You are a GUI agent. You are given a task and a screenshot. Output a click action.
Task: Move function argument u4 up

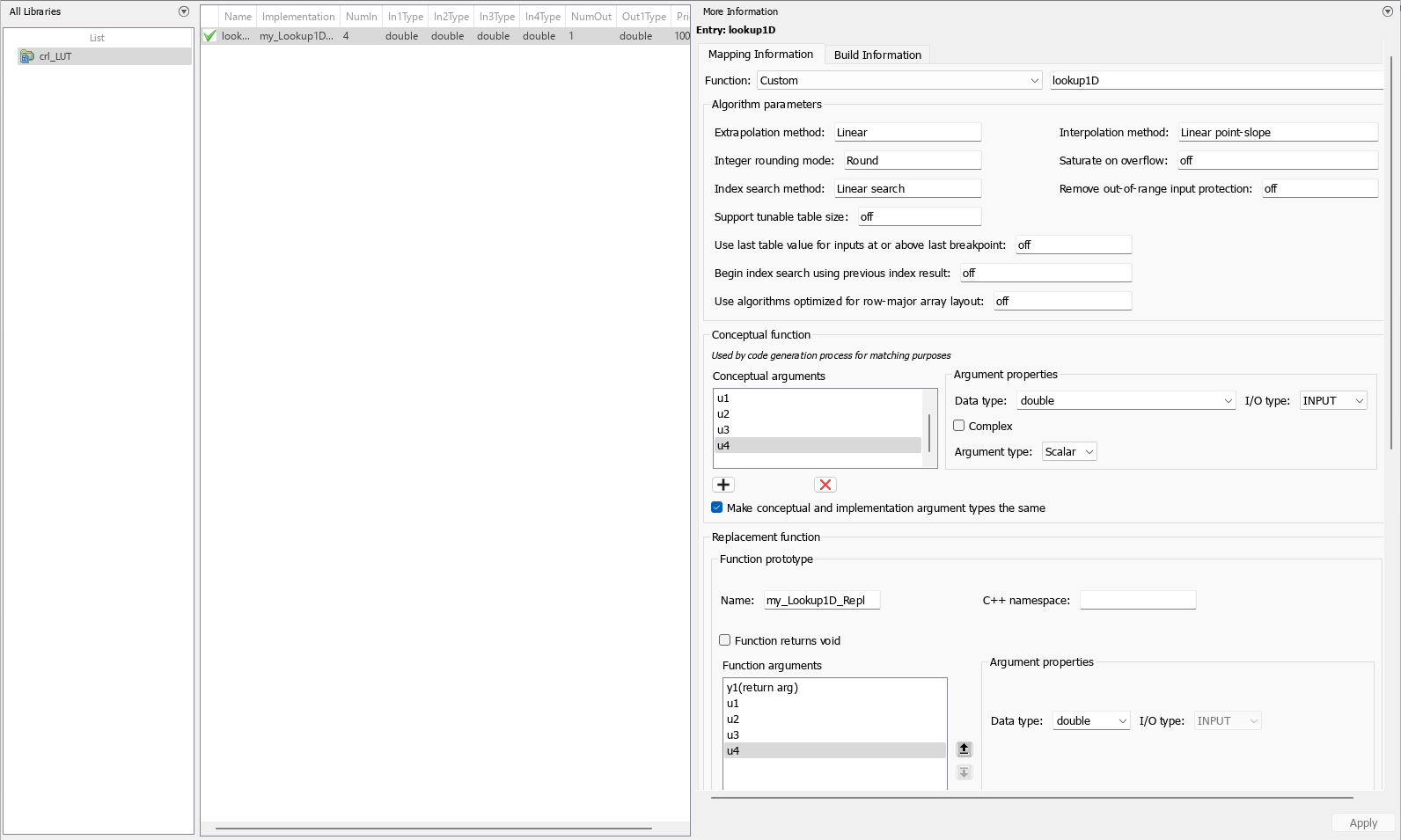coord(965,749)
